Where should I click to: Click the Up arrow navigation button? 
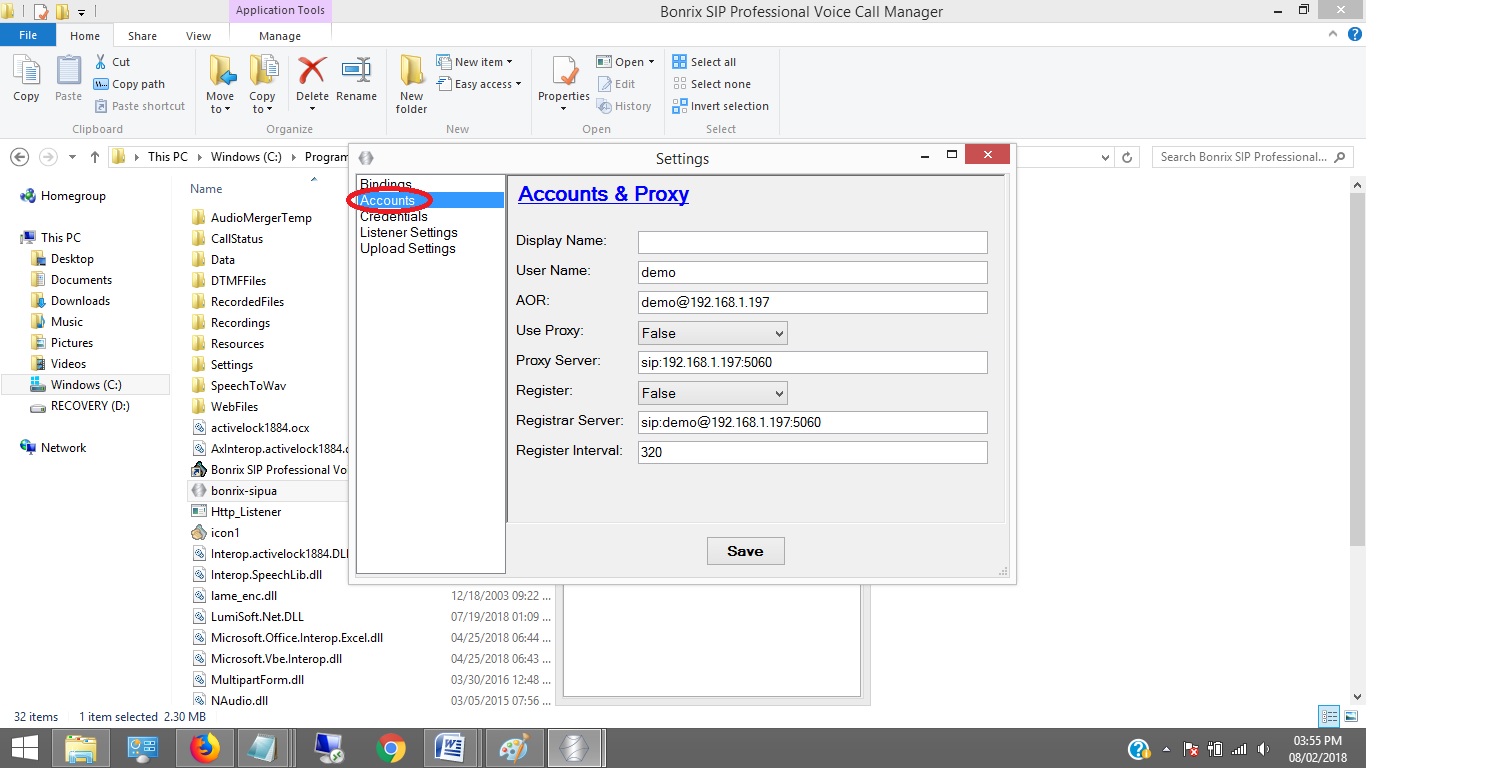coord(95,157)
